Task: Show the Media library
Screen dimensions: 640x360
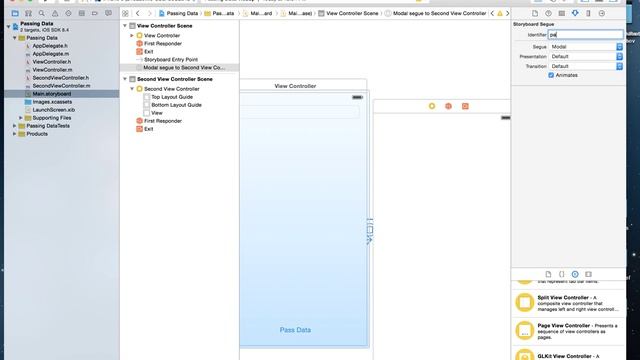Action: click(x=588, y=274)
